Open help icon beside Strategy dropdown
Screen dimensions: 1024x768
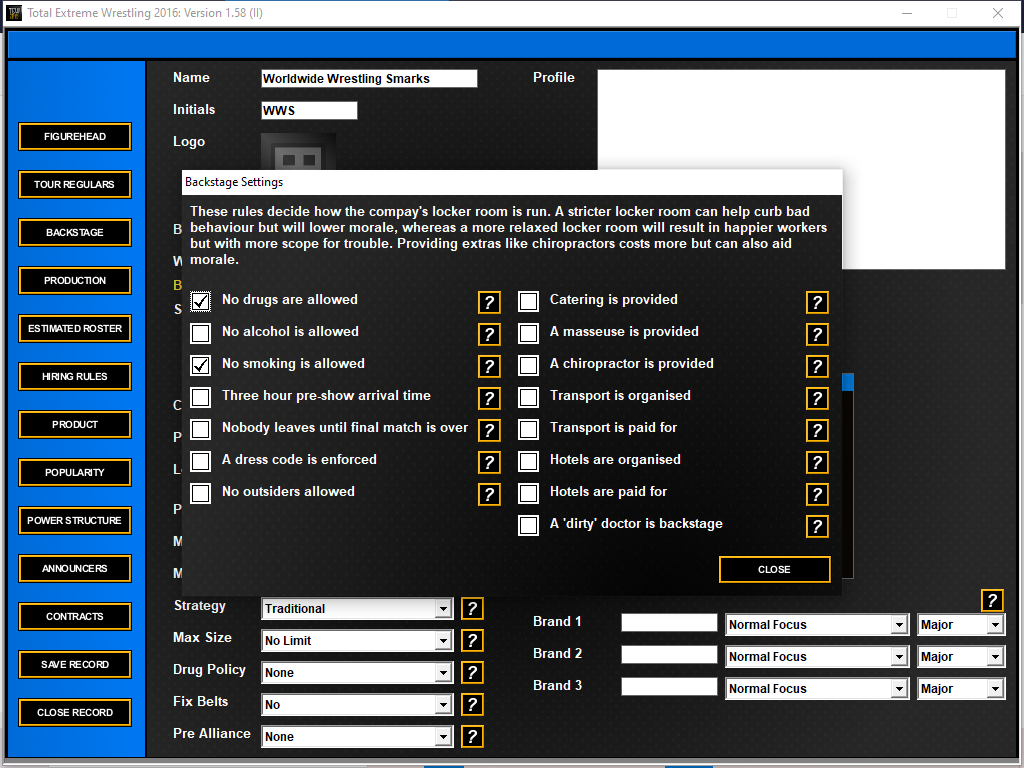[x=472, y=609]
